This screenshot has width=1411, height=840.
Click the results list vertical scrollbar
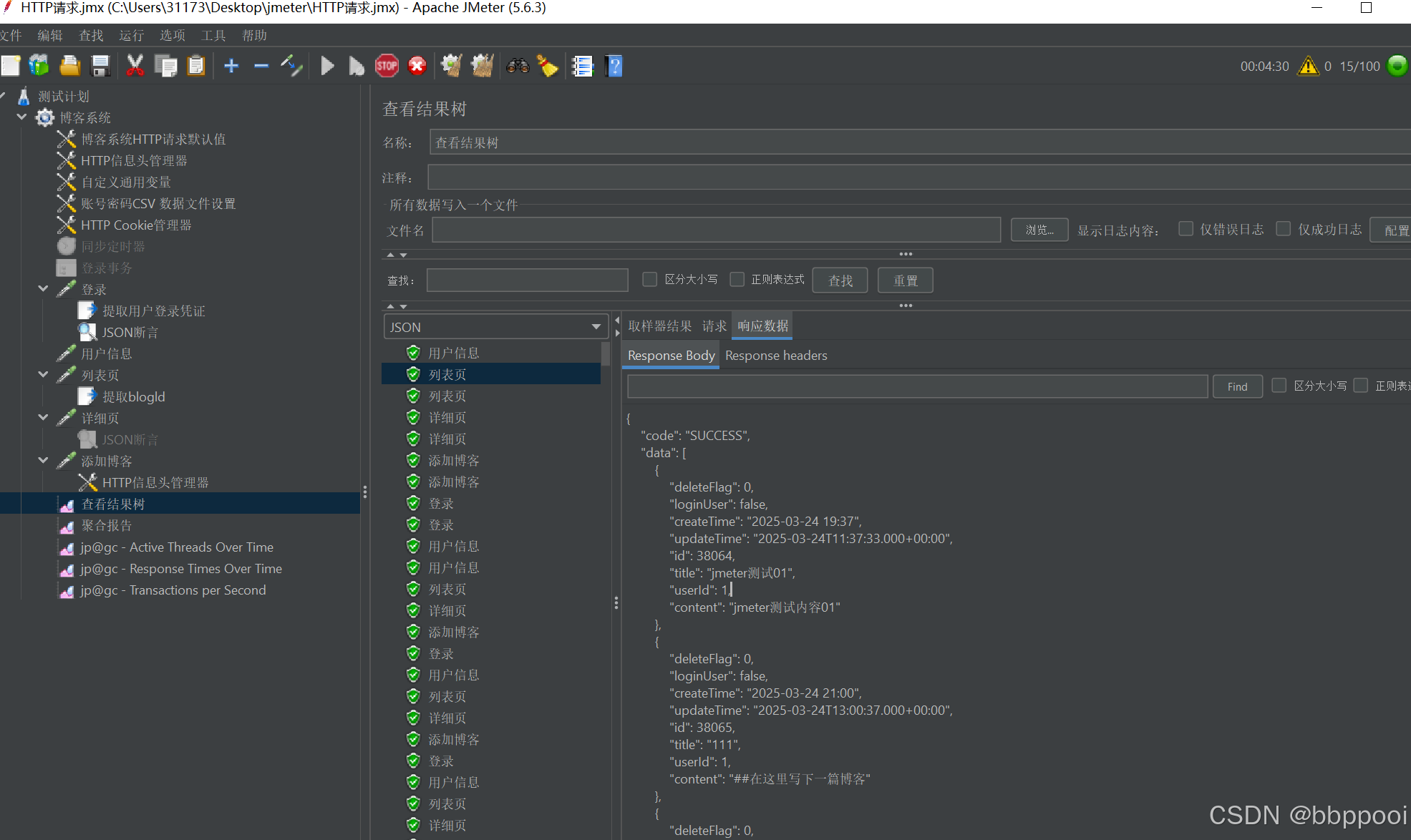coord(606,354)
